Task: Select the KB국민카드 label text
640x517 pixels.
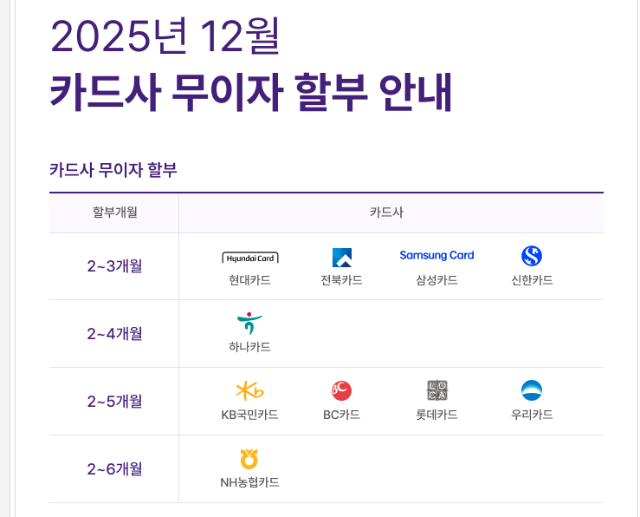Action: click(249, 415)
